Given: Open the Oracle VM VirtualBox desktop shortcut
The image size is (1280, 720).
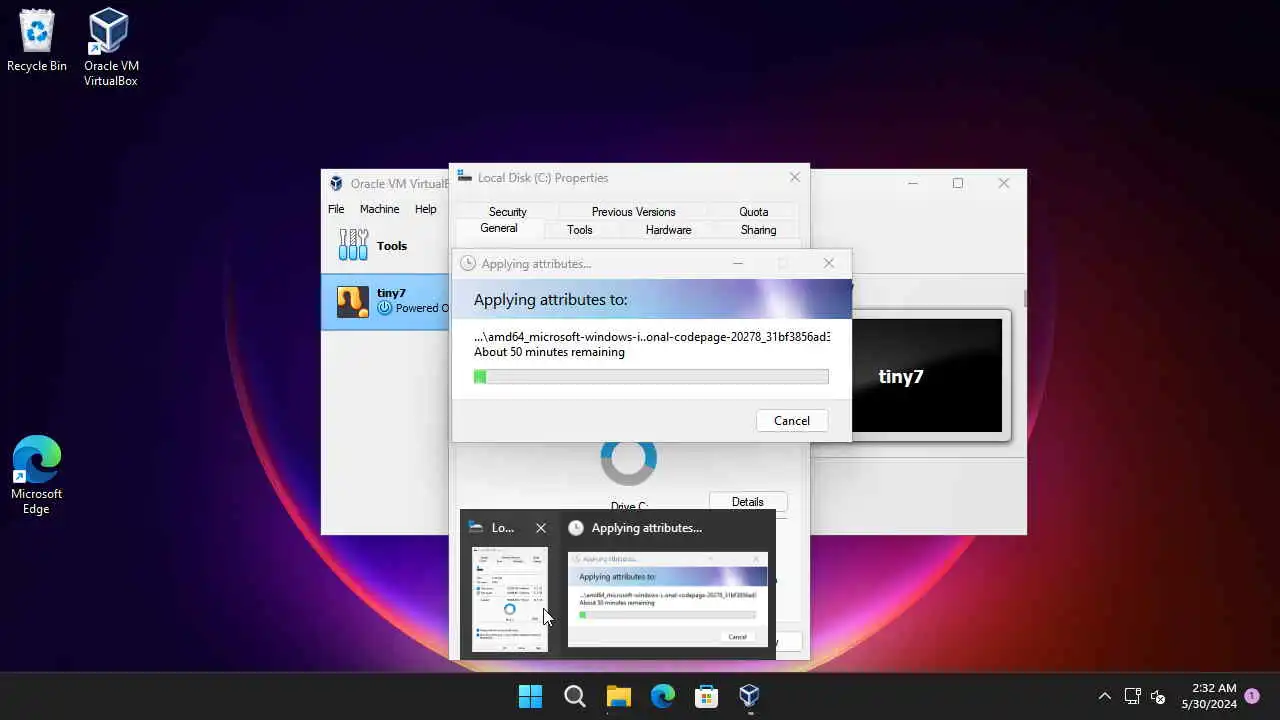Looking at the screenshot, I should [110, 47].
